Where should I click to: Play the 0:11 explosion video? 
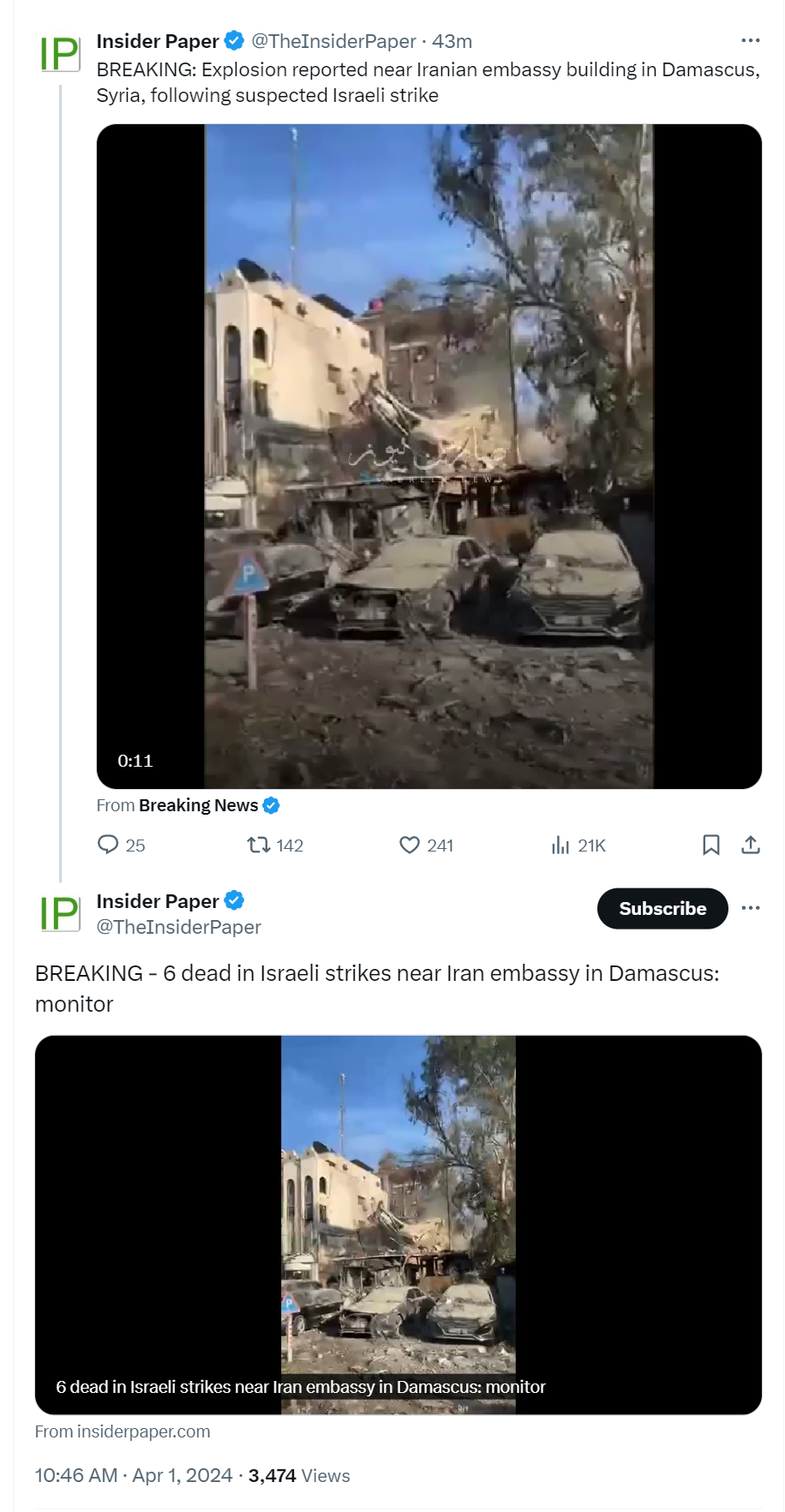point(429,457)
